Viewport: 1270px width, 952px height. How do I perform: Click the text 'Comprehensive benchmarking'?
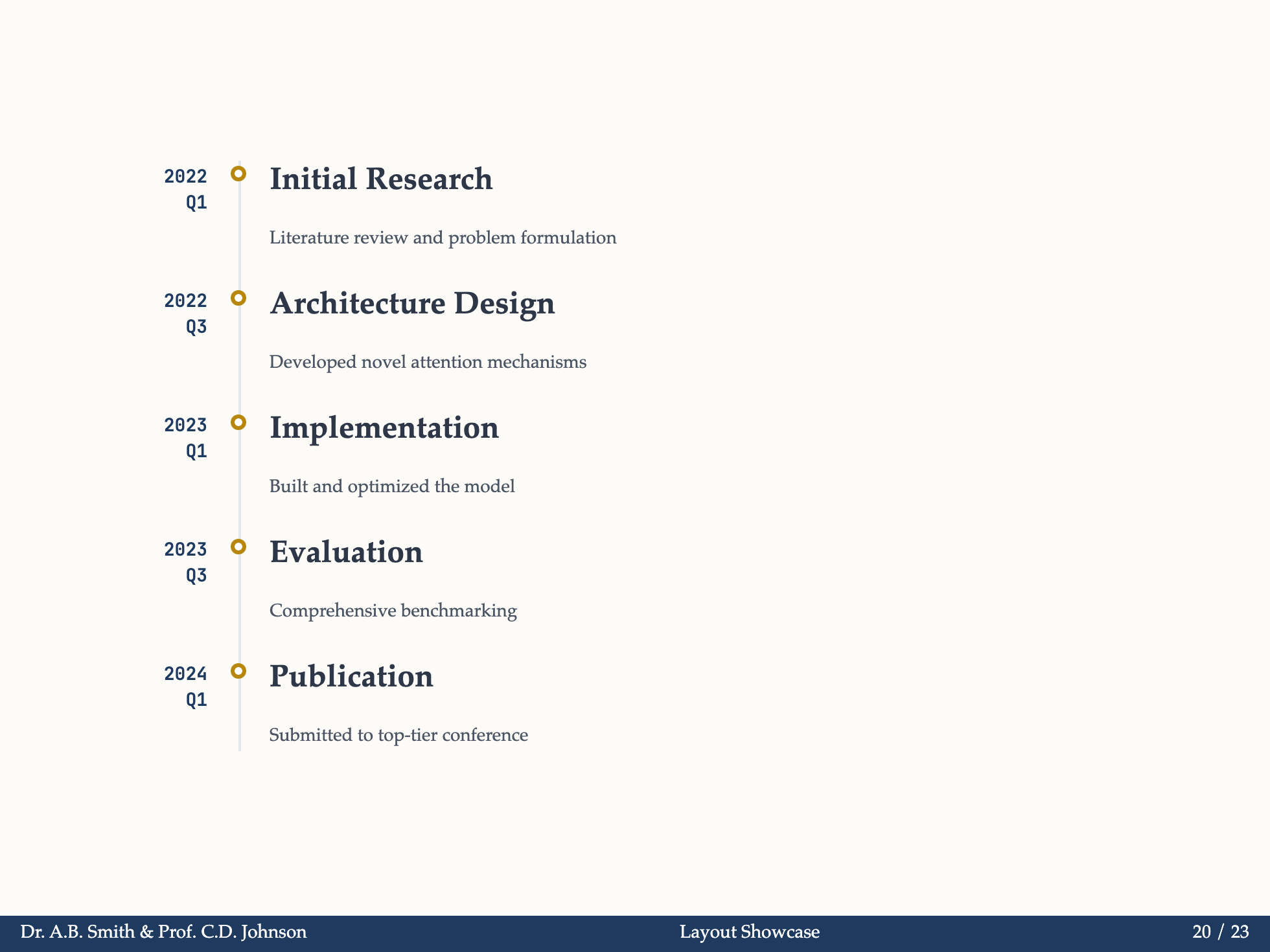[393, 611]
